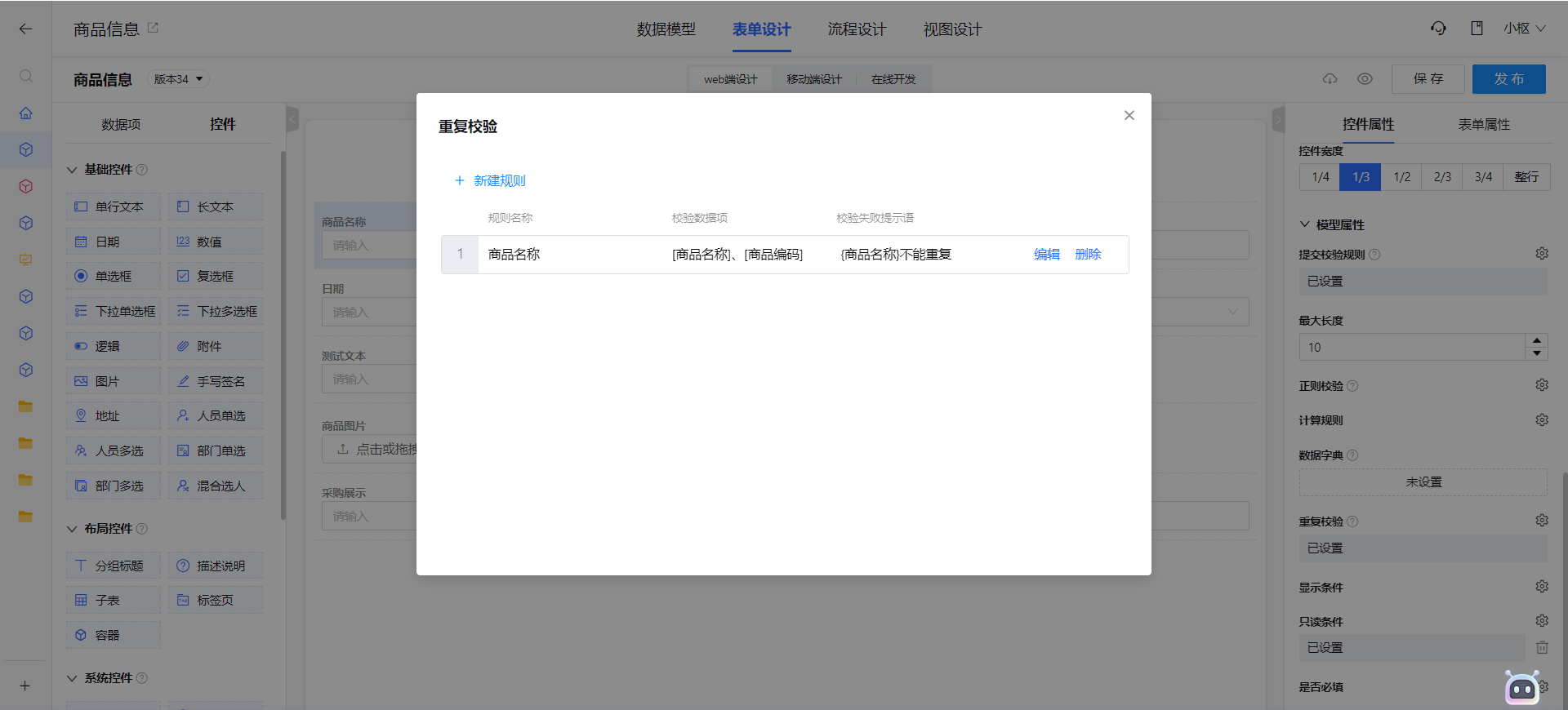Viewport: 1568px width, 710px height.
Task: Click 新建规则 to add rule
Action: 490,180
